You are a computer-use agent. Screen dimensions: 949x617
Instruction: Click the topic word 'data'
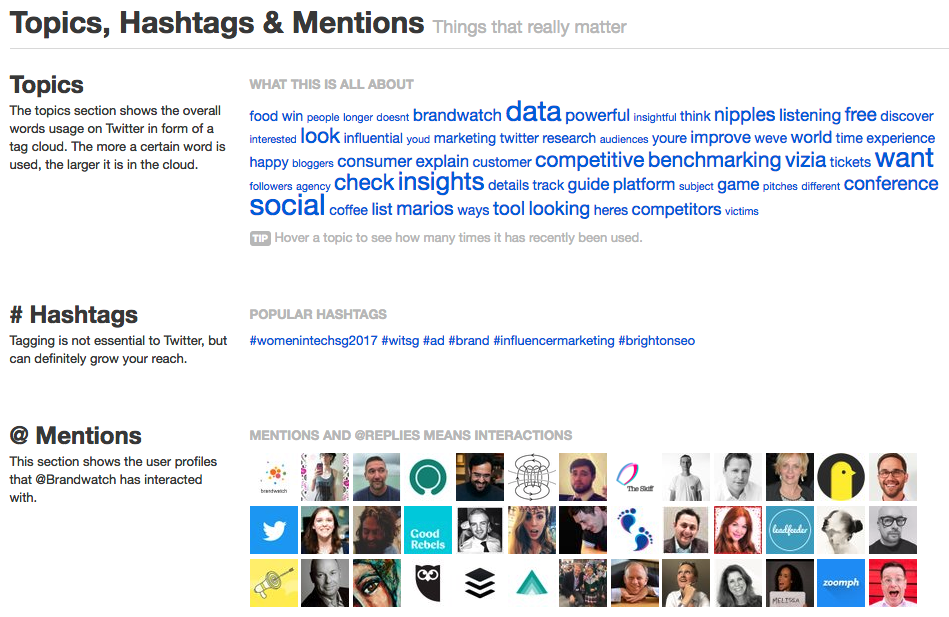(x=533, y=111)
